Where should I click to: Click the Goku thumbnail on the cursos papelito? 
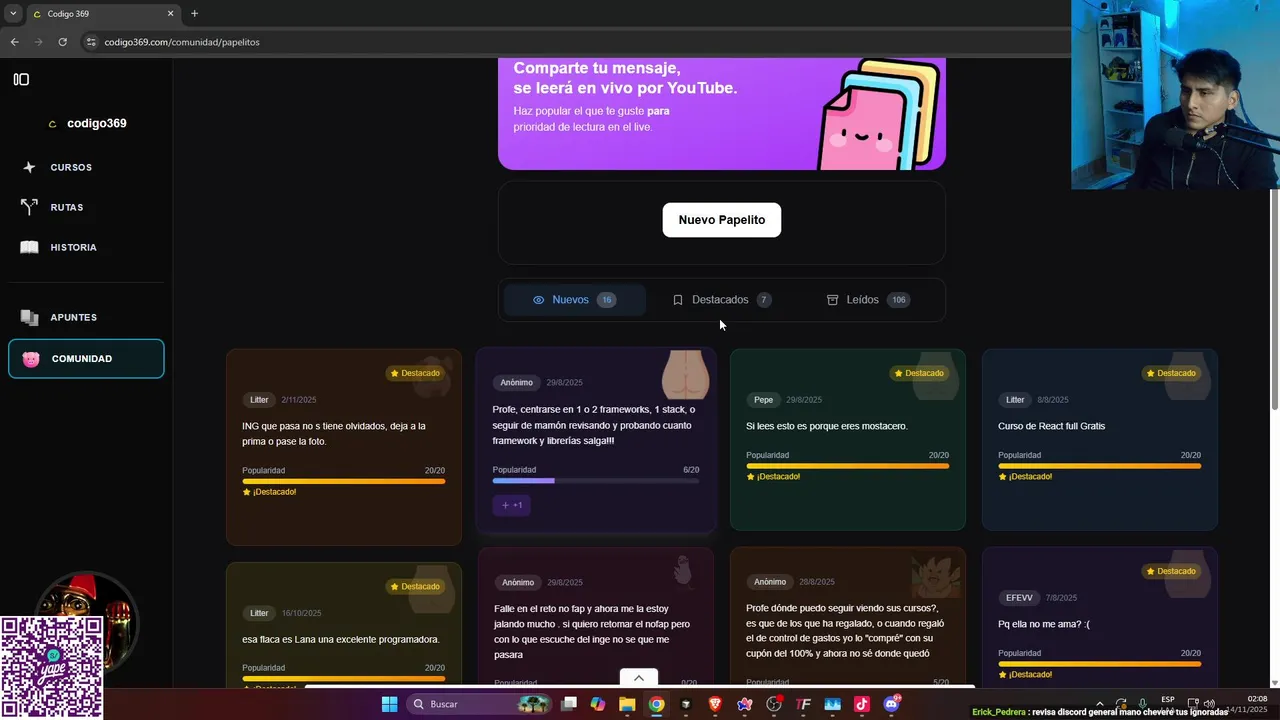(x=936, y=575)
